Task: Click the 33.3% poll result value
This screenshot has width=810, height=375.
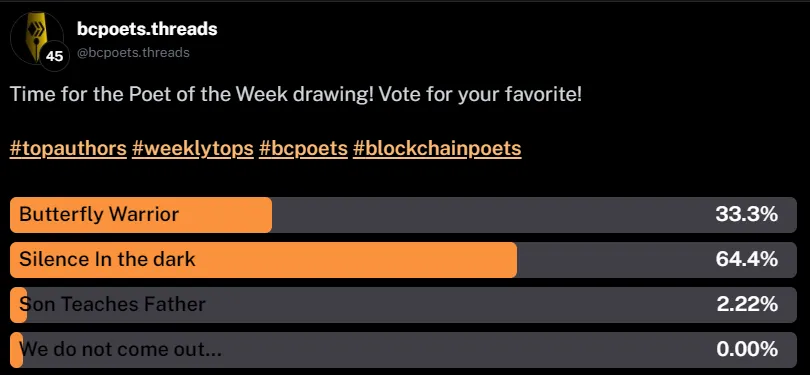Action: [747, 214]
